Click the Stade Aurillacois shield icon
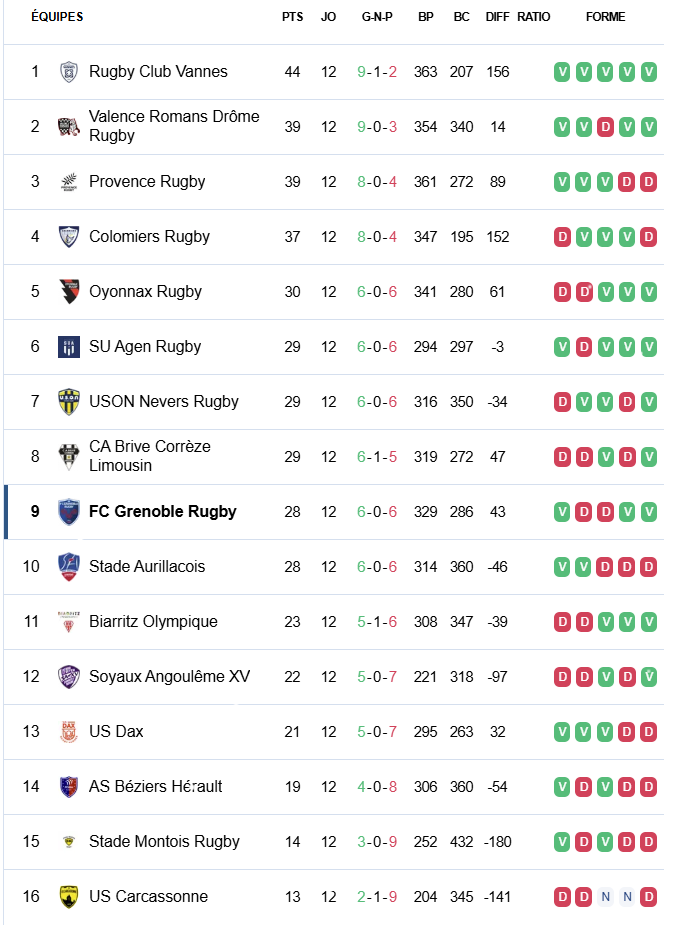Image resolution: width=677 pixels, height=925 pixels. [69, 567]
